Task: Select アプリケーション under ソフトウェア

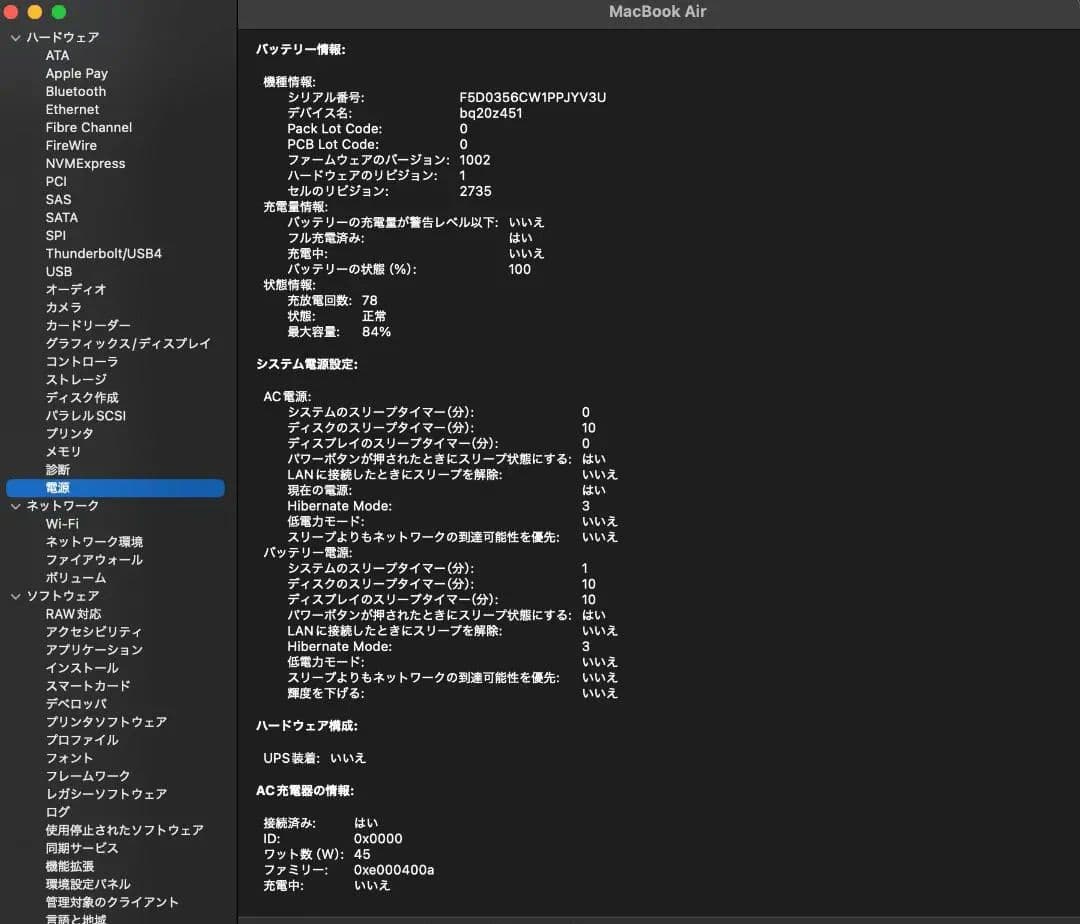Action: (94, 650)
